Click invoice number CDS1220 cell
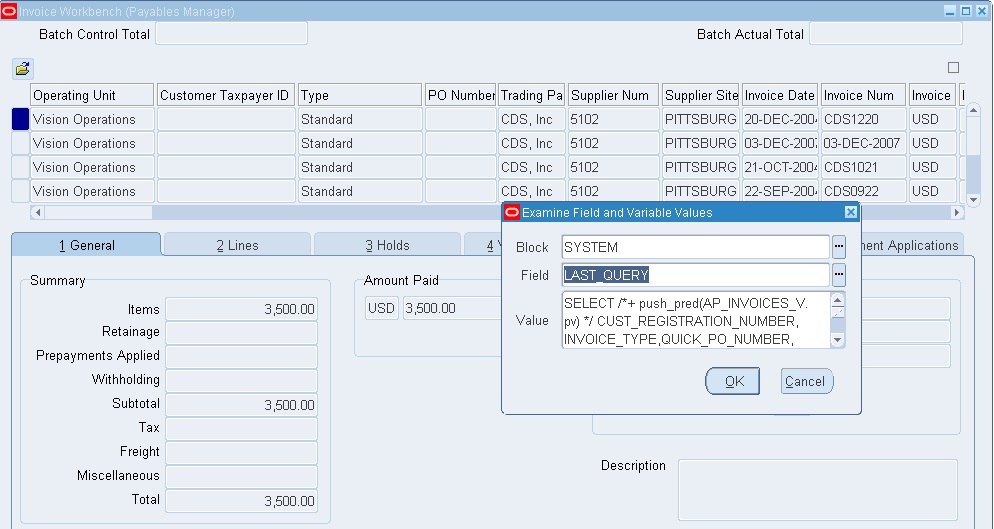994x529 pixels. point(863,119)
